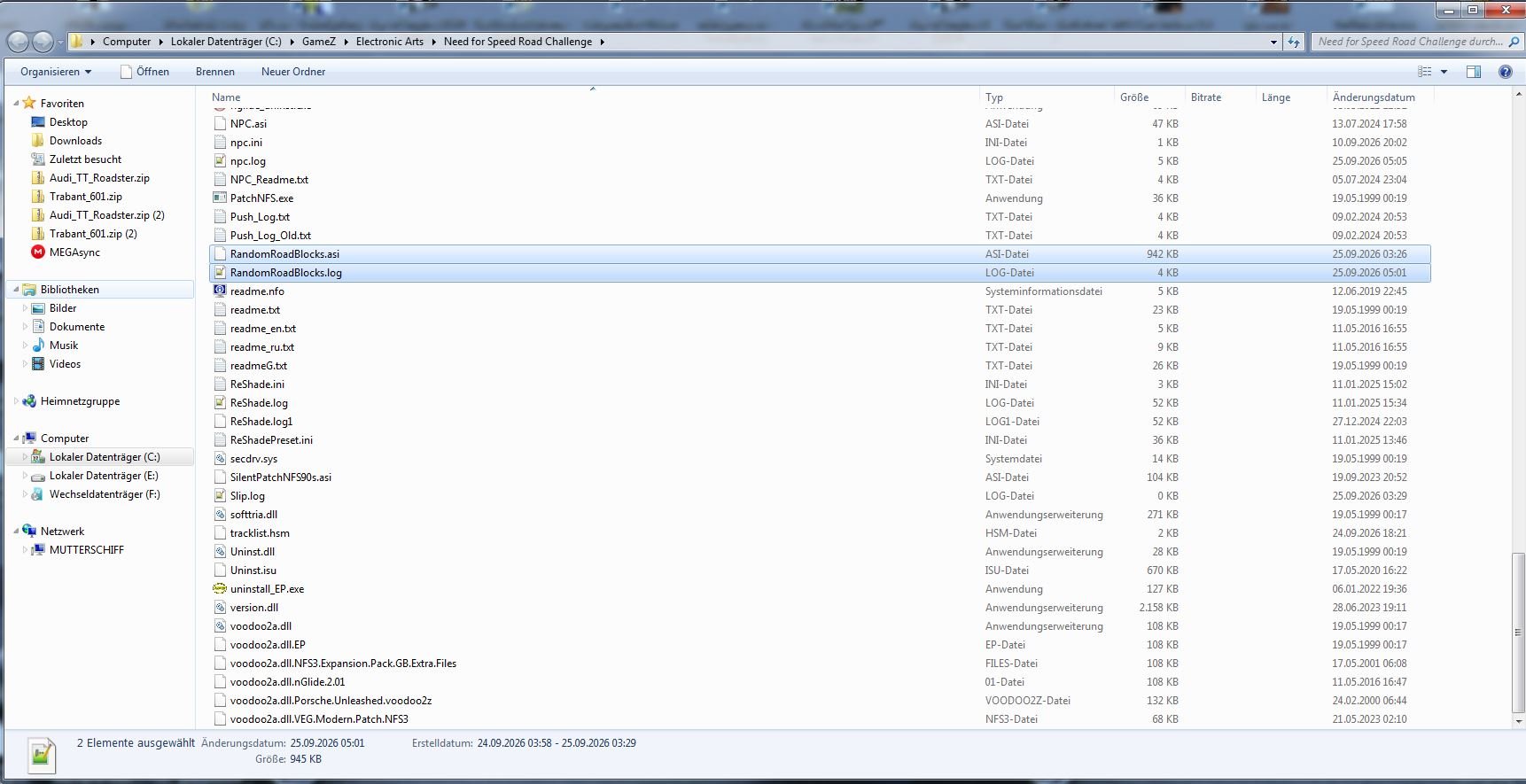The width and height of the screenshot is (1526, 784).
Task: Select Lokaler Datenträger (C:) in the tree
Action: click(105, 457)
